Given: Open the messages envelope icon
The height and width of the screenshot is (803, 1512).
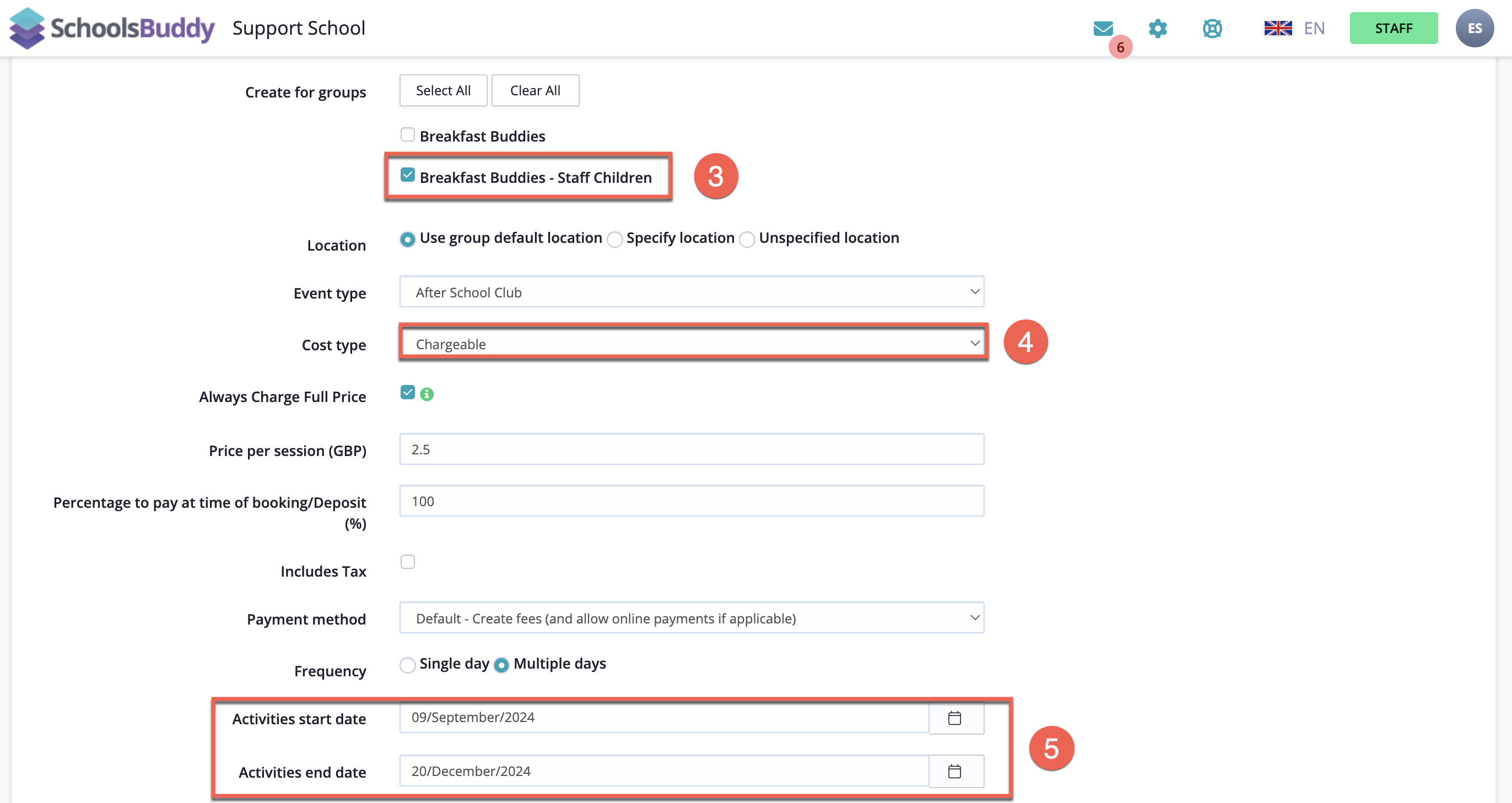Looking at the screenshot, I should pyautogui.click(x=1103, y=28).
